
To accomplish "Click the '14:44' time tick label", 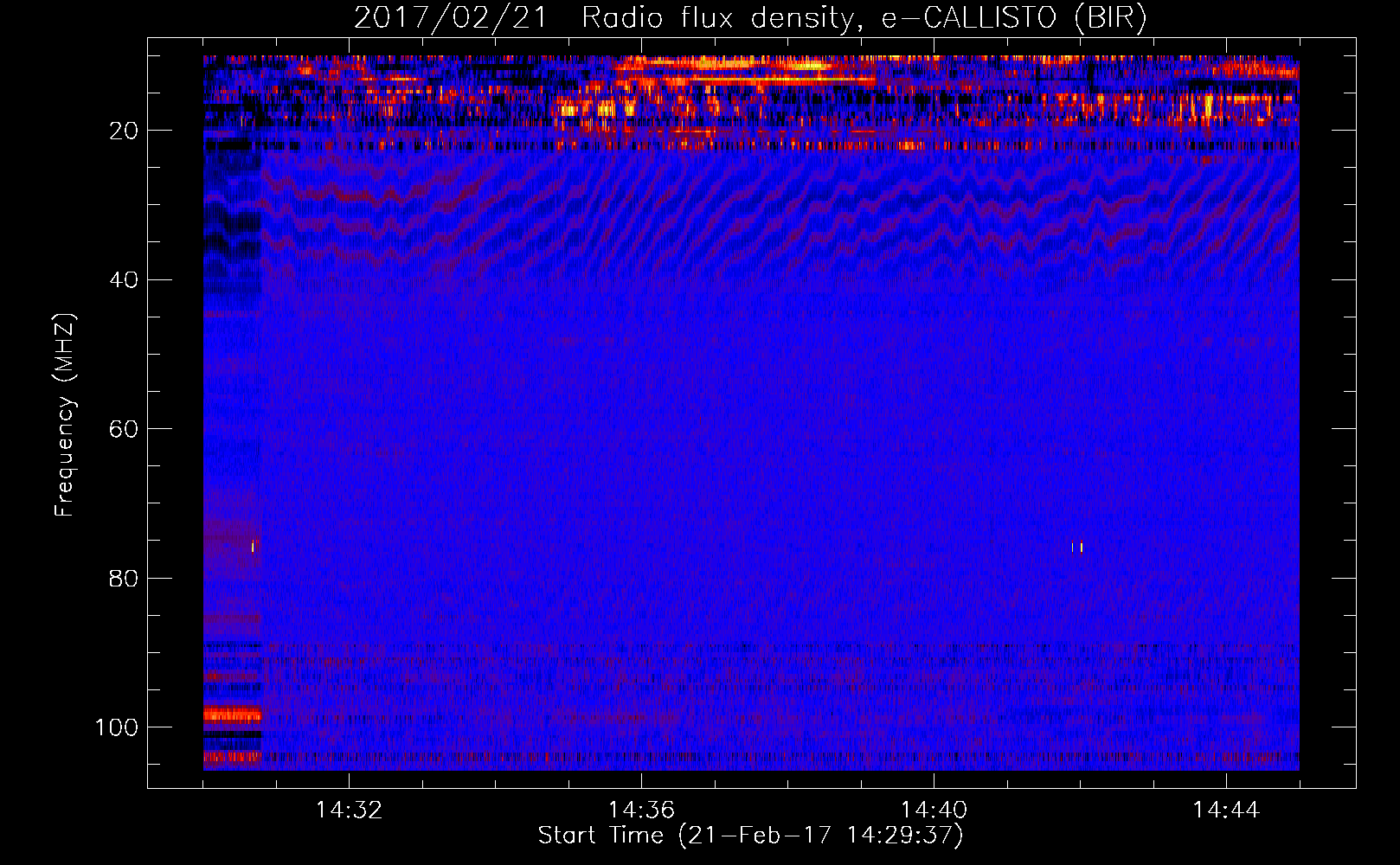I will point(1226,811).
